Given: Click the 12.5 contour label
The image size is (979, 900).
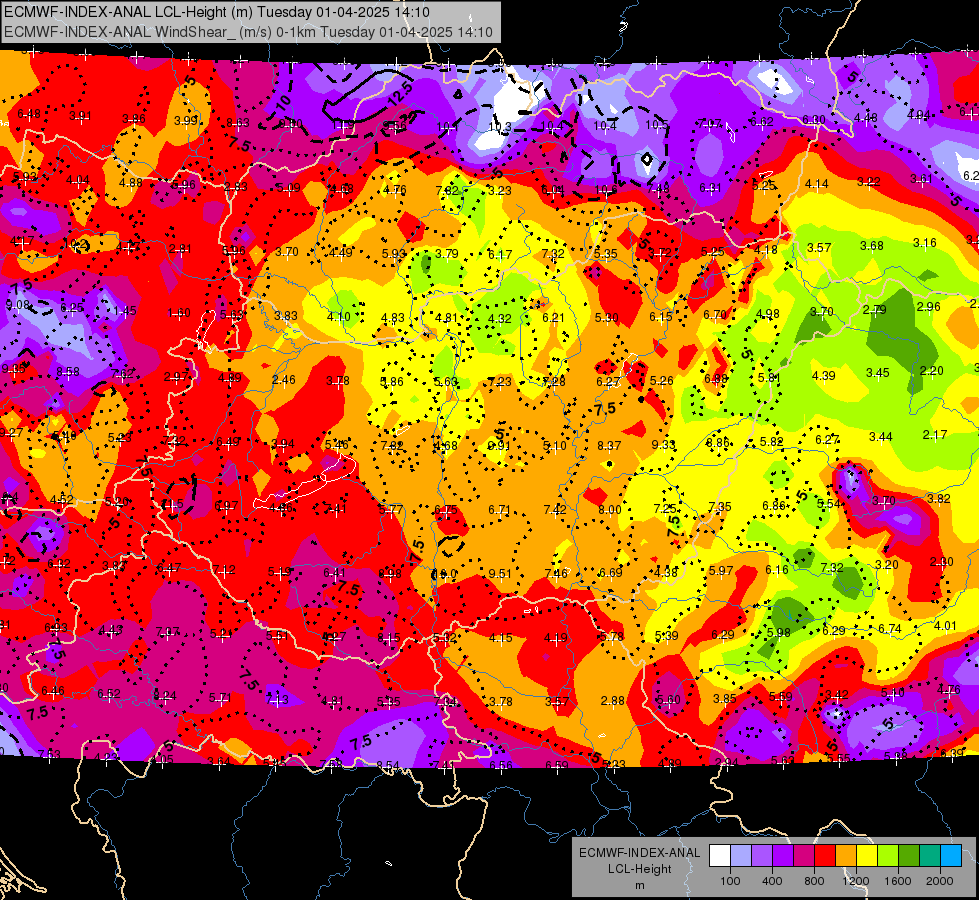Looking at the screenshot, I should (400, 94).
